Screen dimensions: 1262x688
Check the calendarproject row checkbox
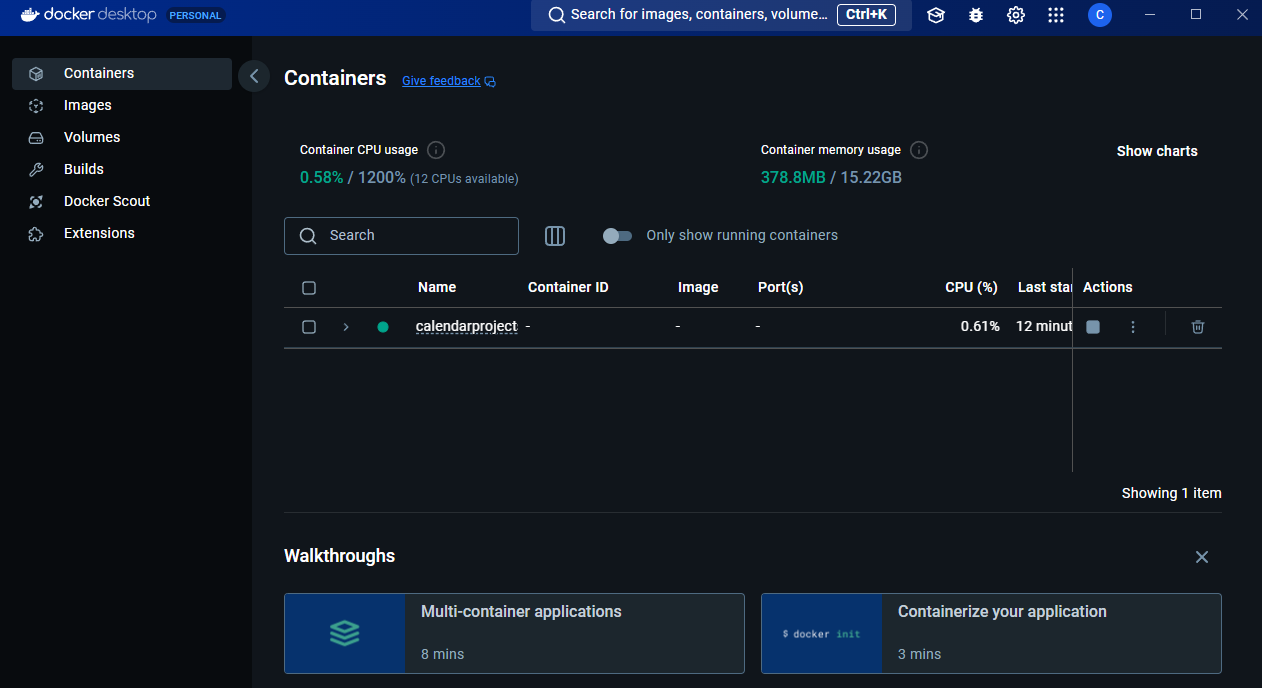pyautogui.click(x=309, y=327)
